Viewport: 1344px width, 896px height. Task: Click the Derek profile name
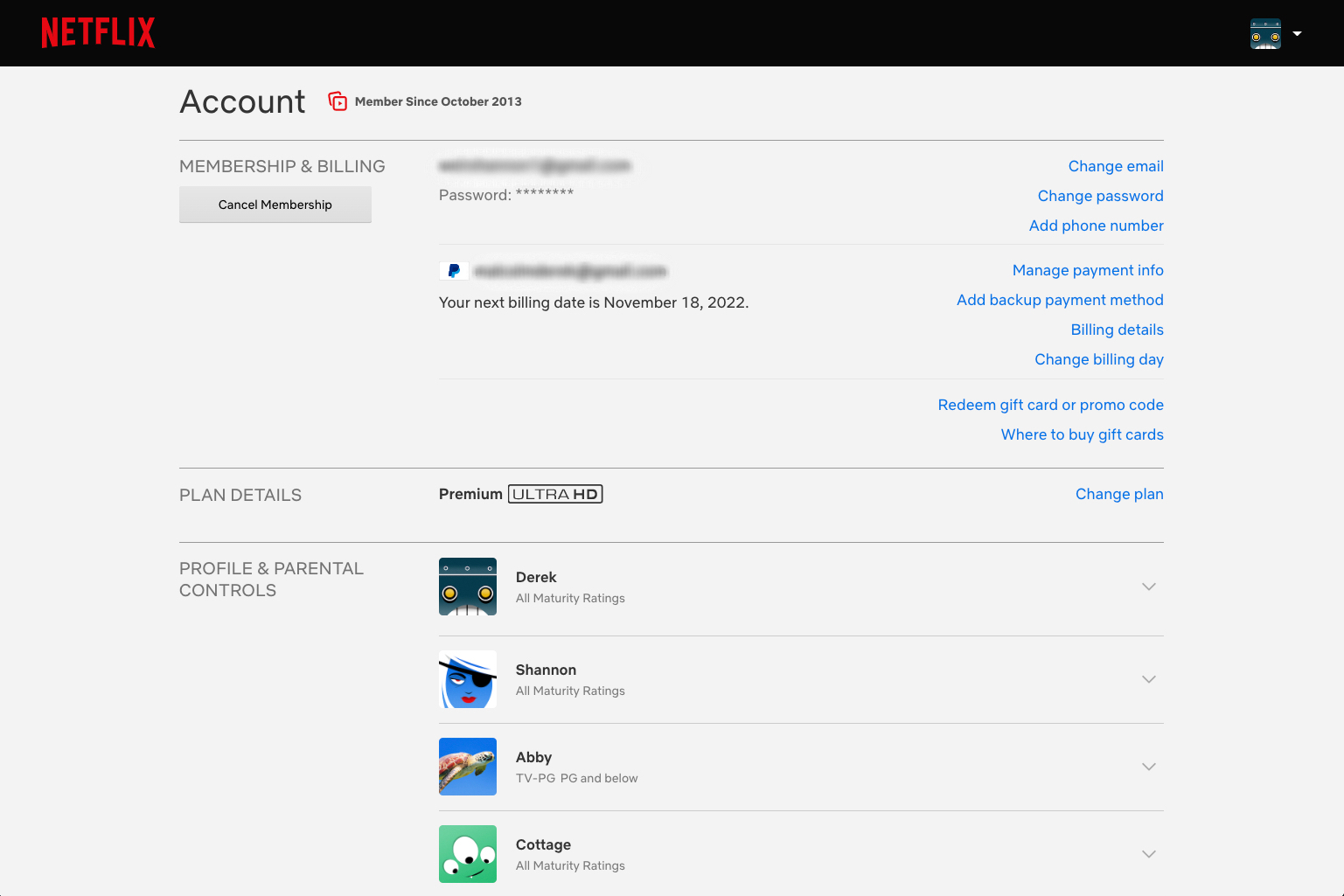click(x=536, y=577)
